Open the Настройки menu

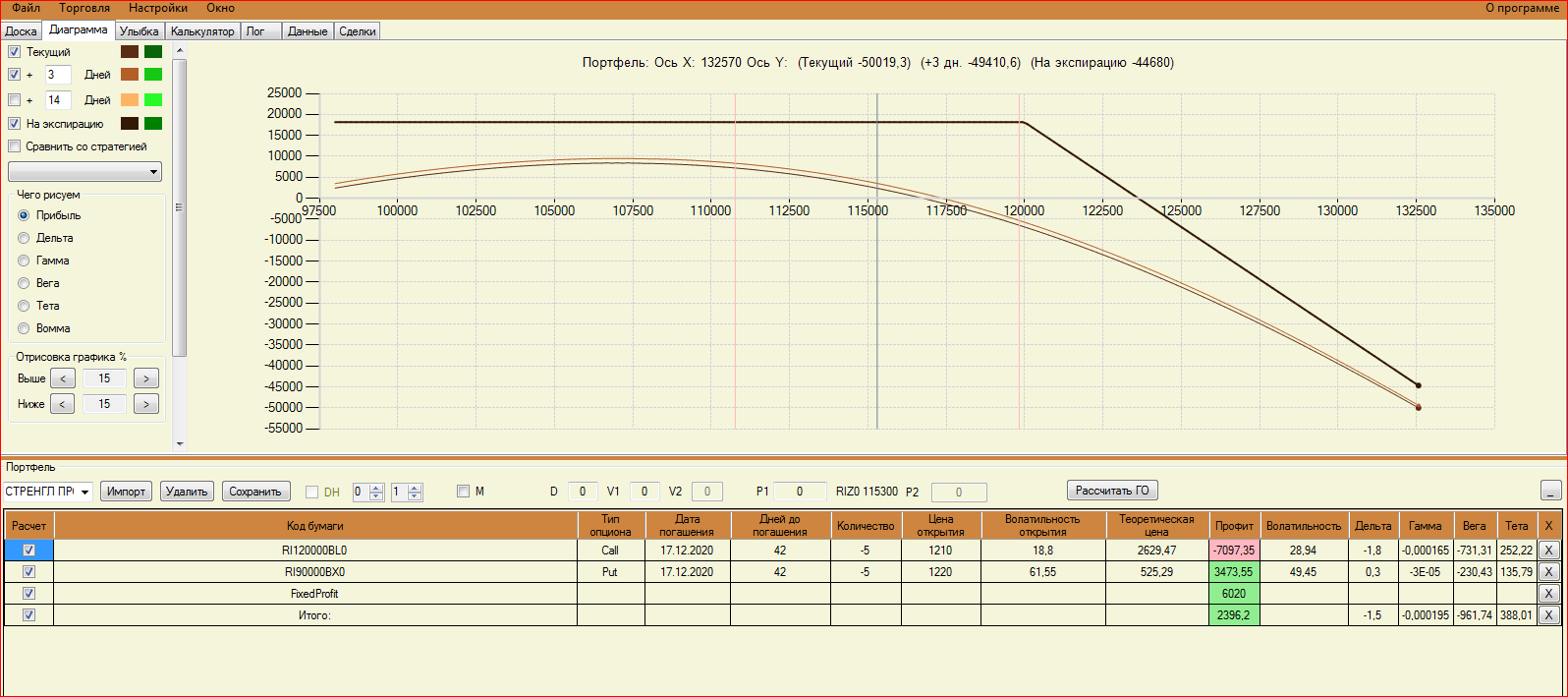158,8
